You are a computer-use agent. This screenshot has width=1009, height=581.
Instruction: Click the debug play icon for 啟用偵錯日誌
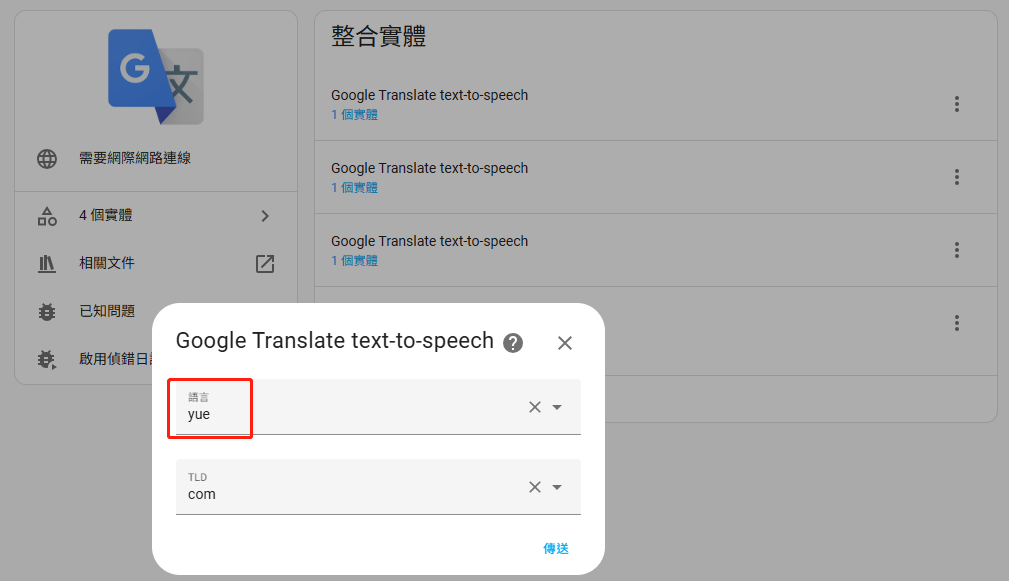tap(47, 359)
